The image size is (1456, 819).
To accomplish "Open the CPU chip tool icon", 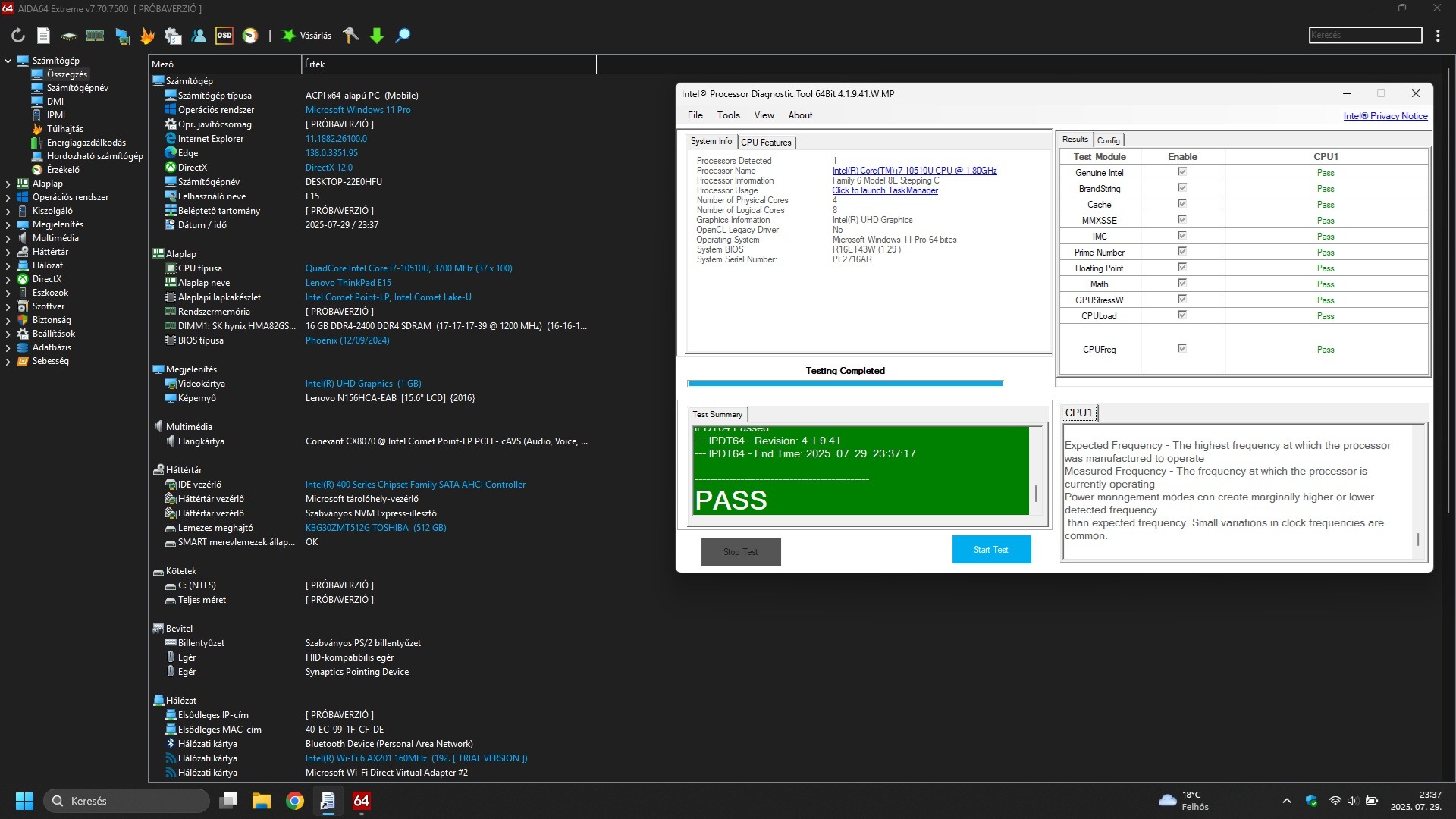I will point(69,36).
